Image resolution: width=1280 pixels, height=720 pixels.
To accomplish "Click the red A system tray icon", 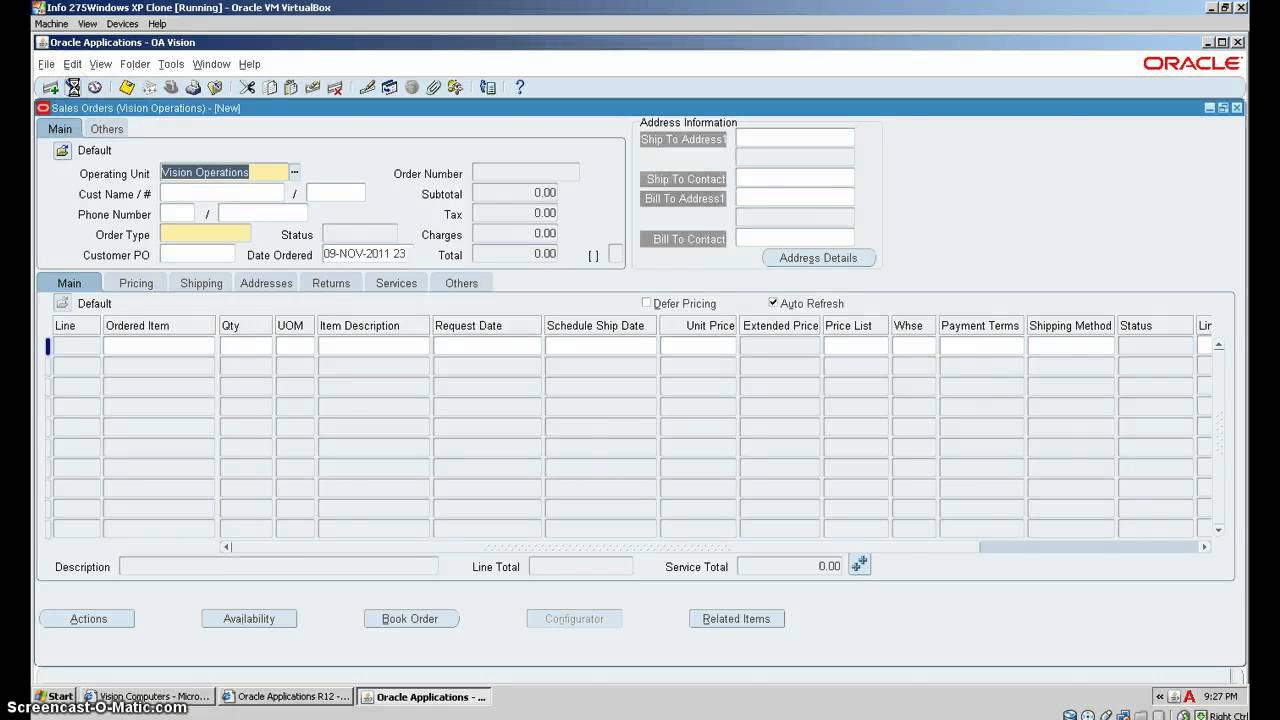I will point(1190,697).
